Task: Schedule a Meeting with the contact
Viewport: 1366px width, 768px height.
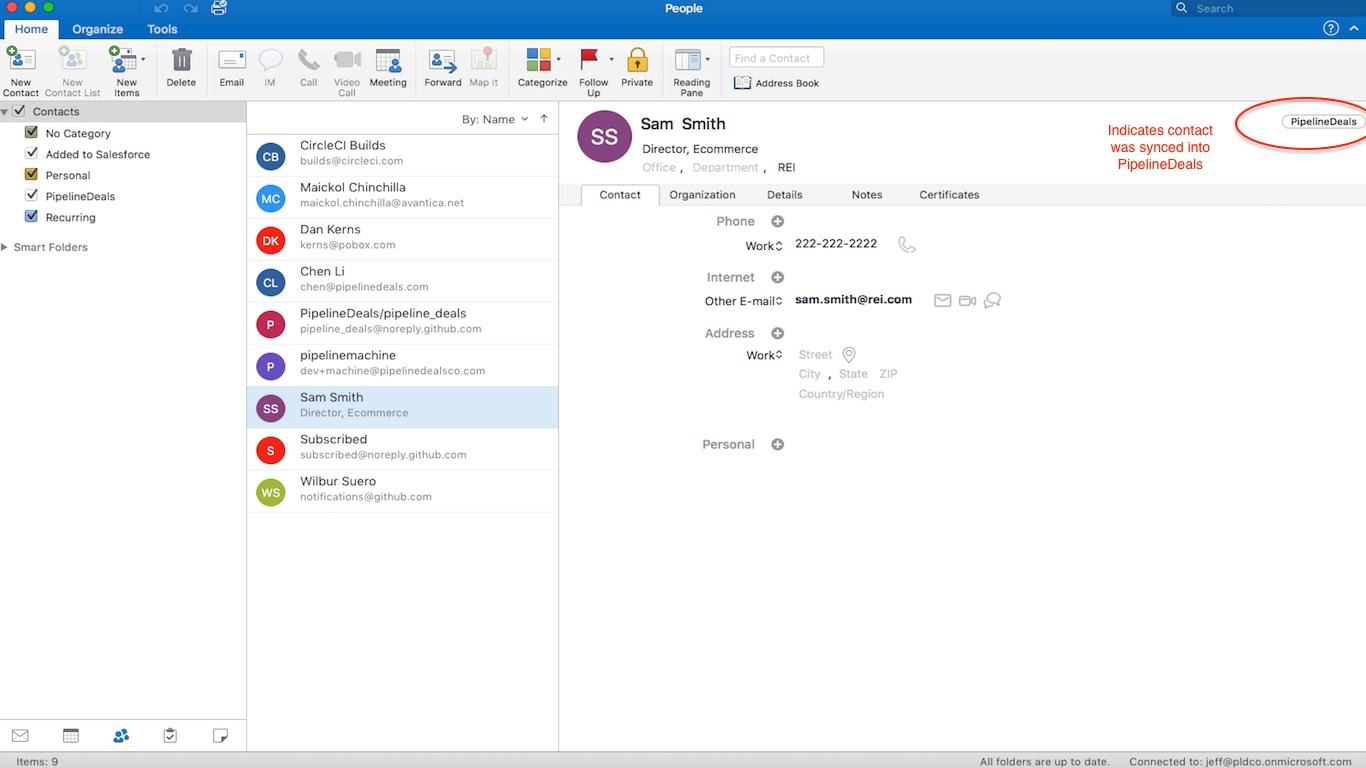Action: tap(388, 68)
